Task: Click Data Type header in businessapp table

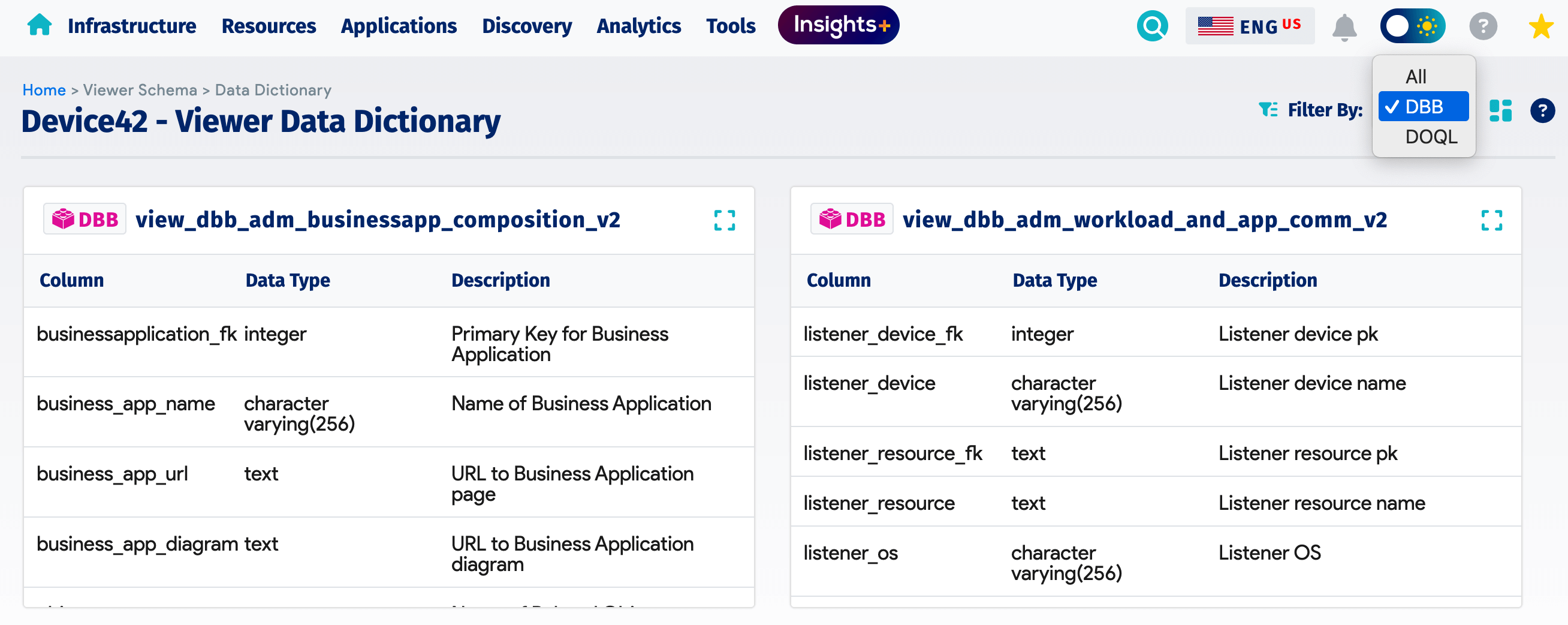Action: click(288, 280)
